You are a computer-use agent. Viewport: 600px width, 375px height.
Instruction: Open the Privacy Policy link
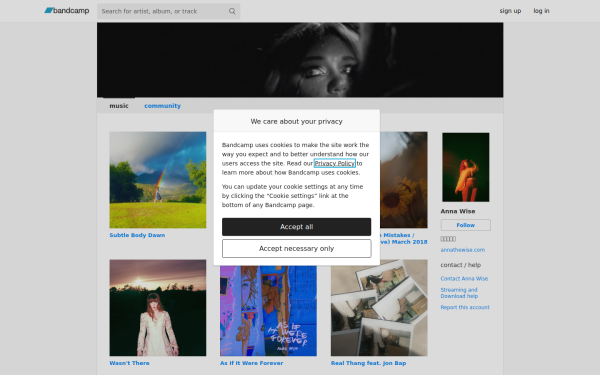[x=334, y=163]
